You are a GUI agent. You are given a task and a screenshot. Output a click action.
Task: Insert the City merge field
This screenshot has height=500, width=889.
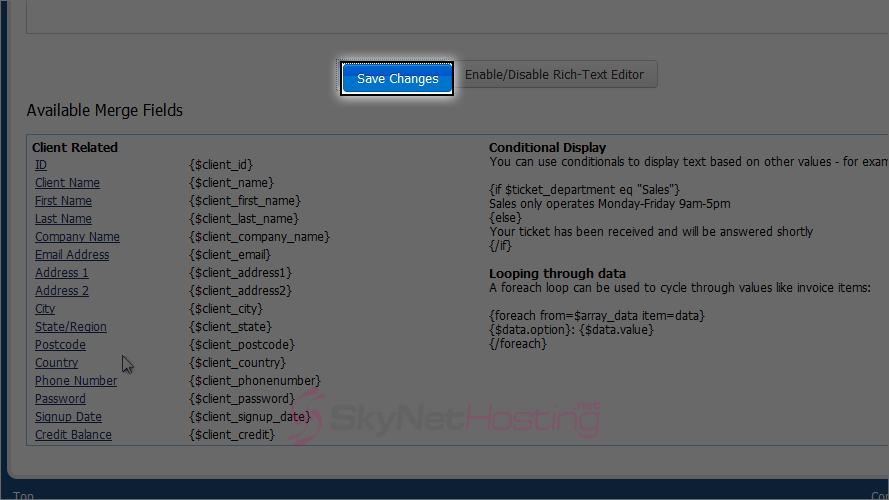[45, 309]
